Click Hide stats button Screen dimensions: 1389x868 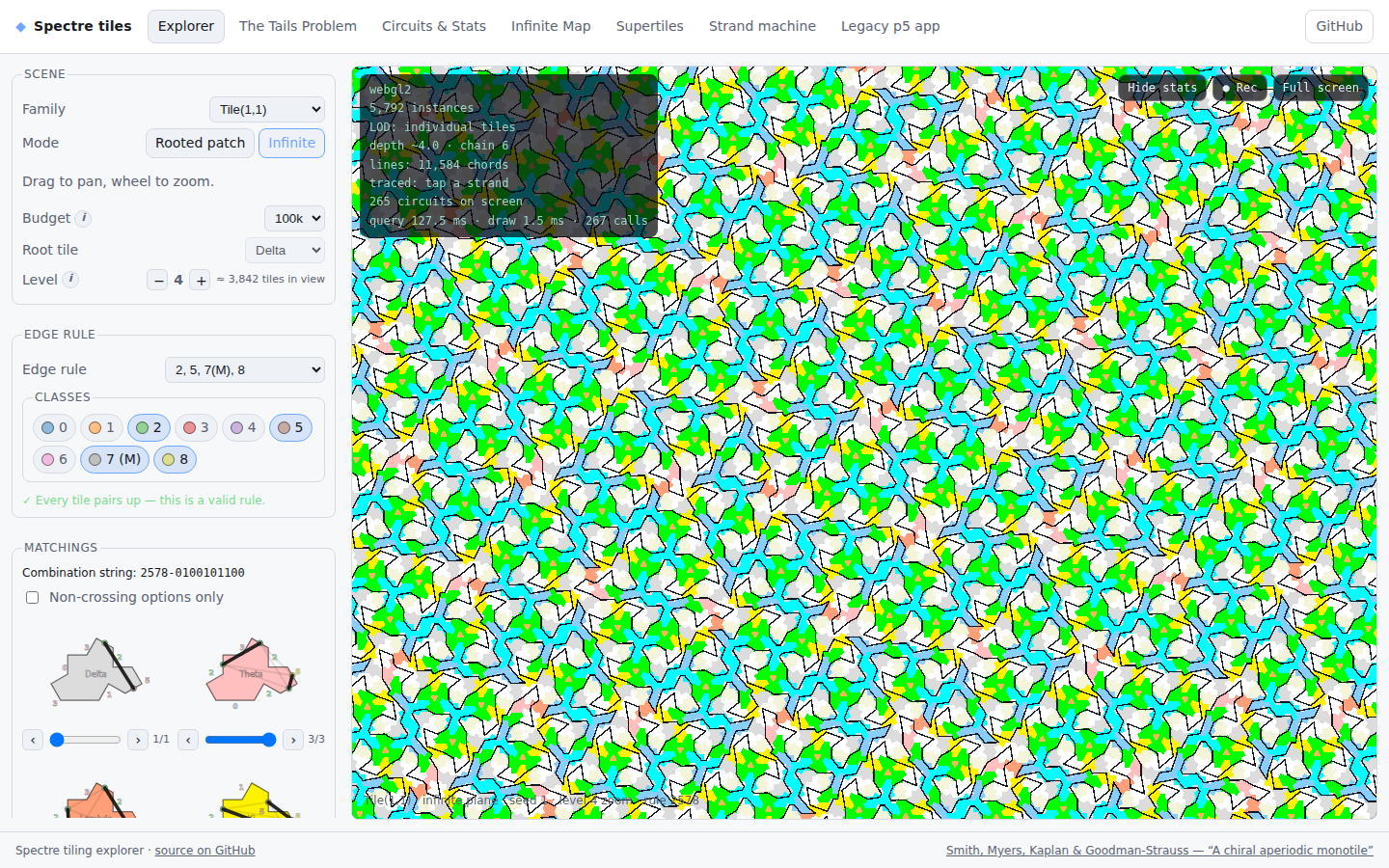click(1162, 88)
